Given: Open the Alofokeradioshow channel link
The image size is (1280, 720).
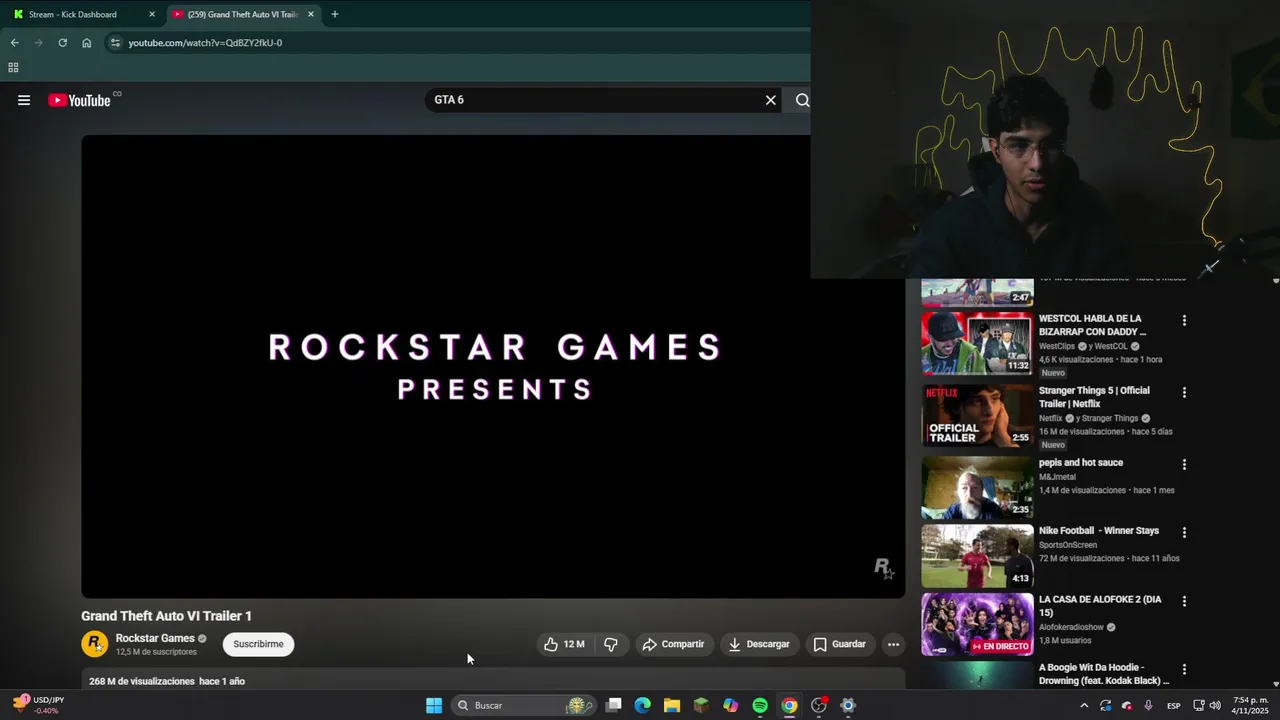Looking at the screenshot, I should (1071, 627).
